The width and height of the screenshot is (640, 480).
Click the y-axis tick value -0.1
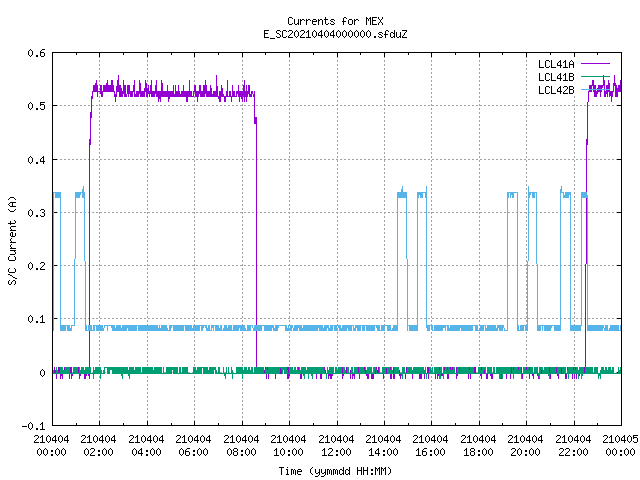click(x=33, y=426)
